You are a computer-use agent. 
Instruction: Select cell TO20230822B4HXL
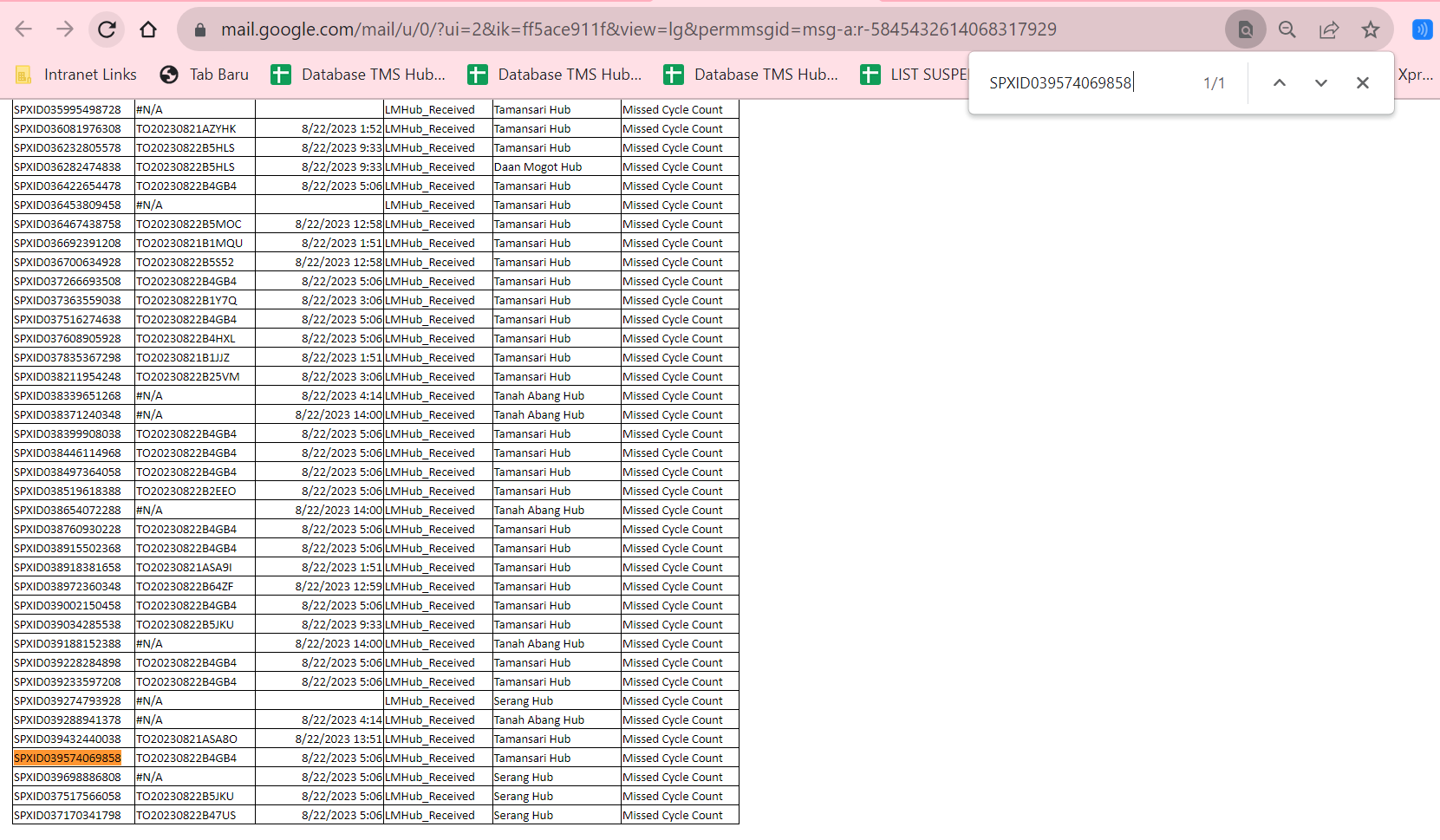[x=195, y=338]
